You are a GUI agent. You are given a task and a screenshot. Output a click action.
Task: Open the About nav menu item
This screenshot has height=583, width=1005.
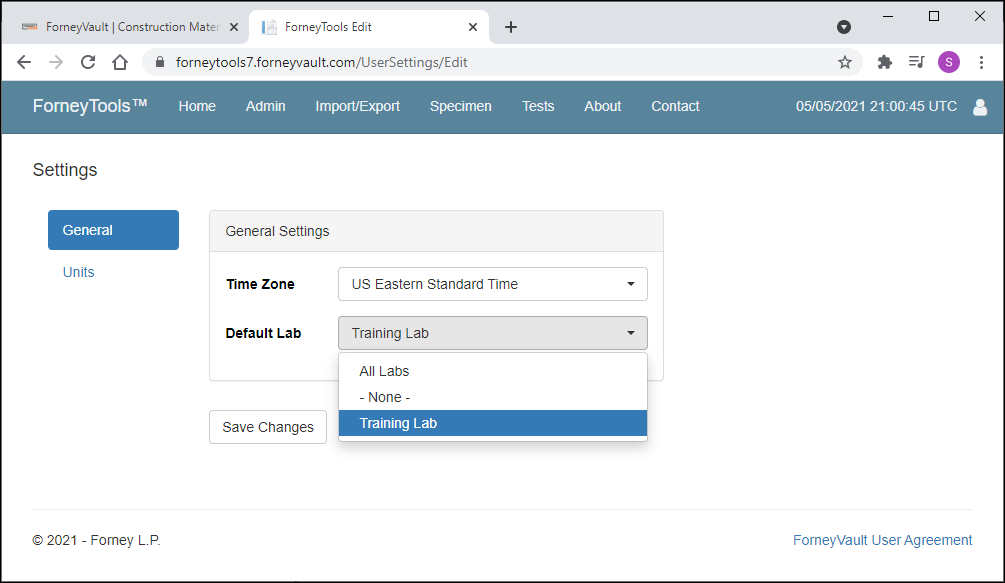602,106
